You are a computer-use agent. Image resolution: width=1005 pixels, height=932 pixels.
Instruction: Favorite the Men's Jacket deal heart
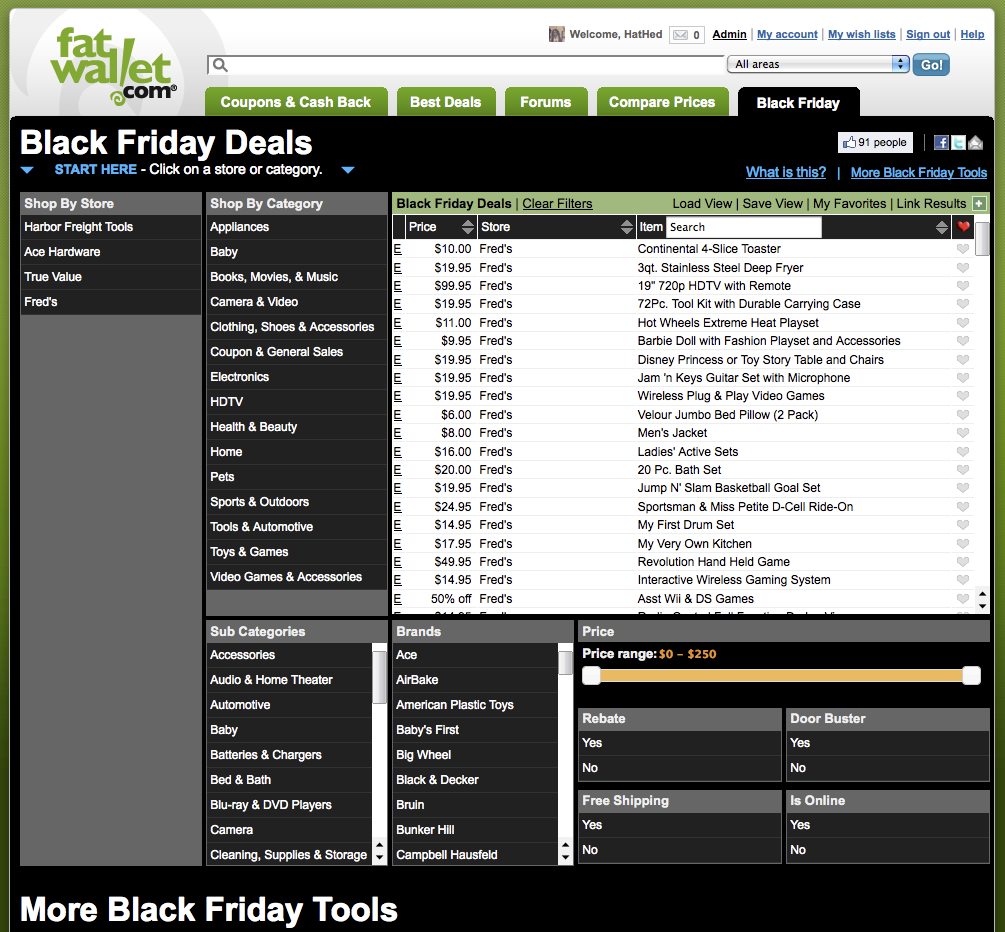963,433
